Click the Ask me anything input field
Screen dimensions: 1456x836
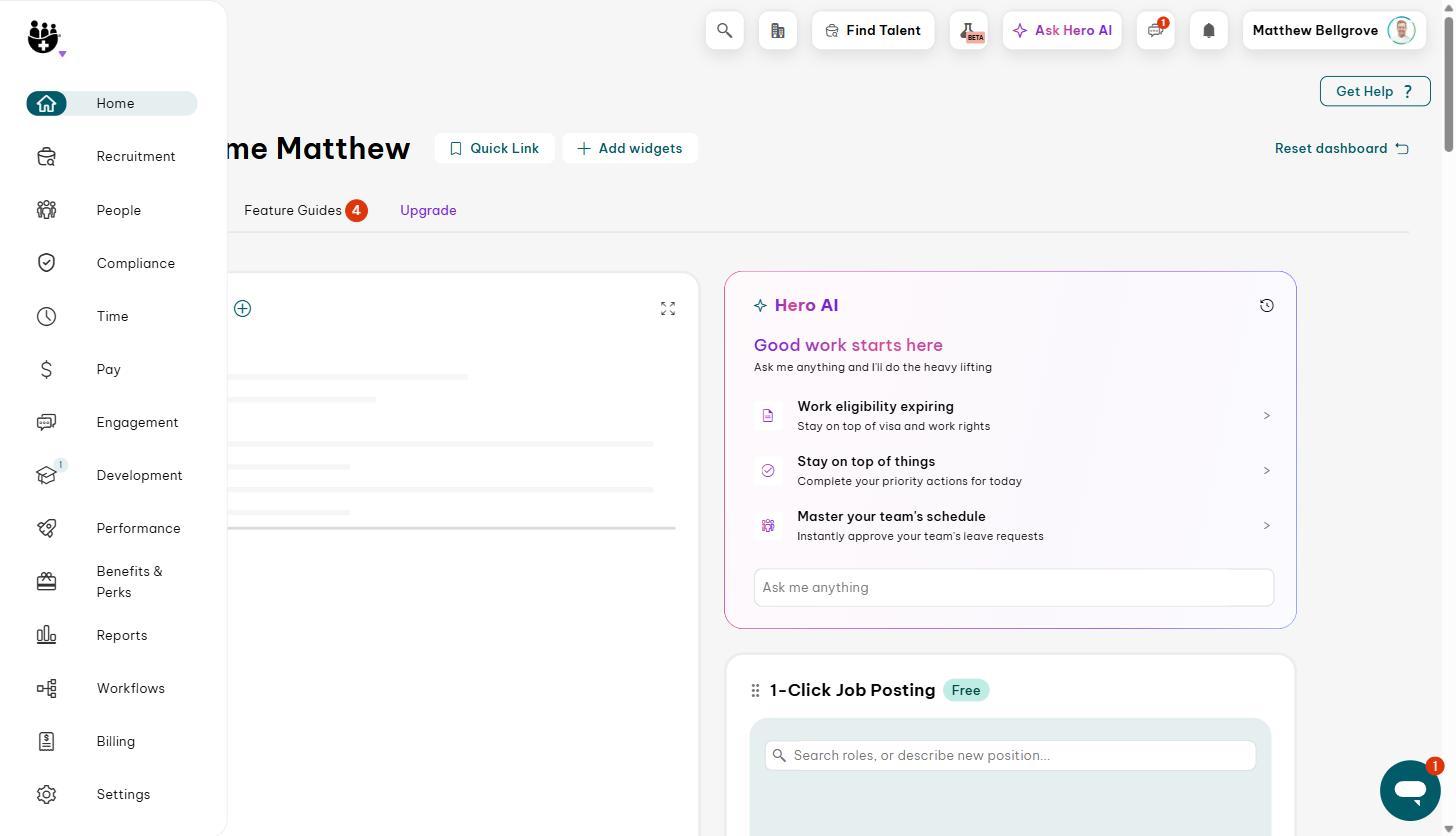pyautogui.click(x=1014, y=587)
